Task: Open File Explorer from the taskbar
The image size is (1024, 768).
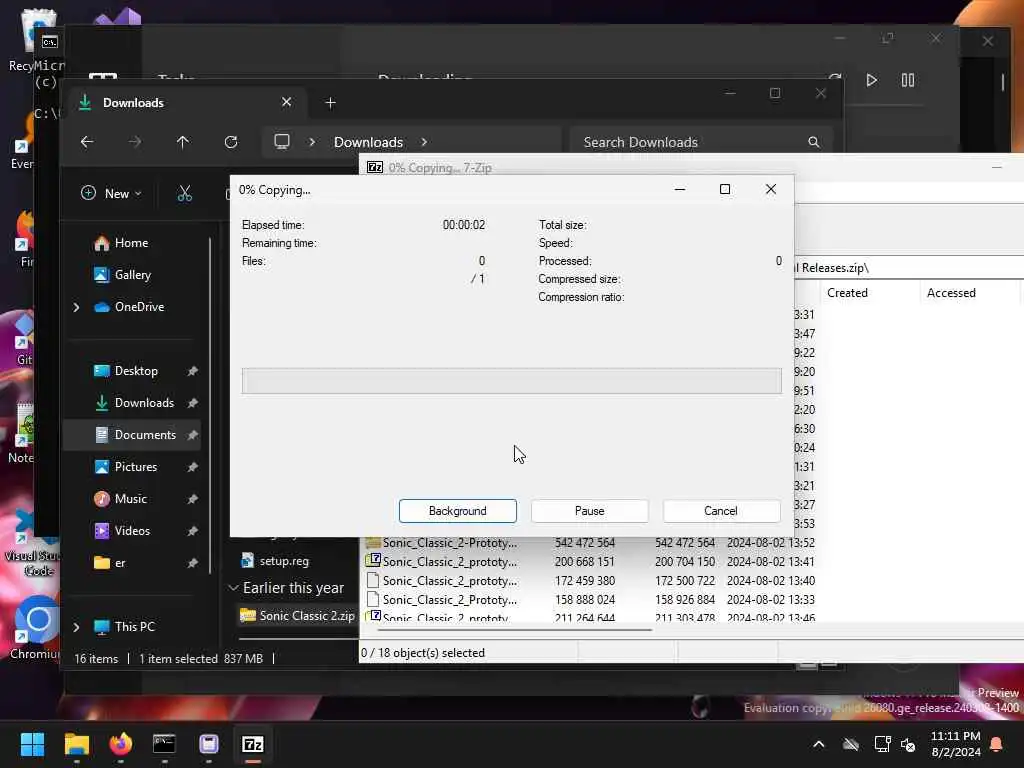Action: [x=76, y=744]
